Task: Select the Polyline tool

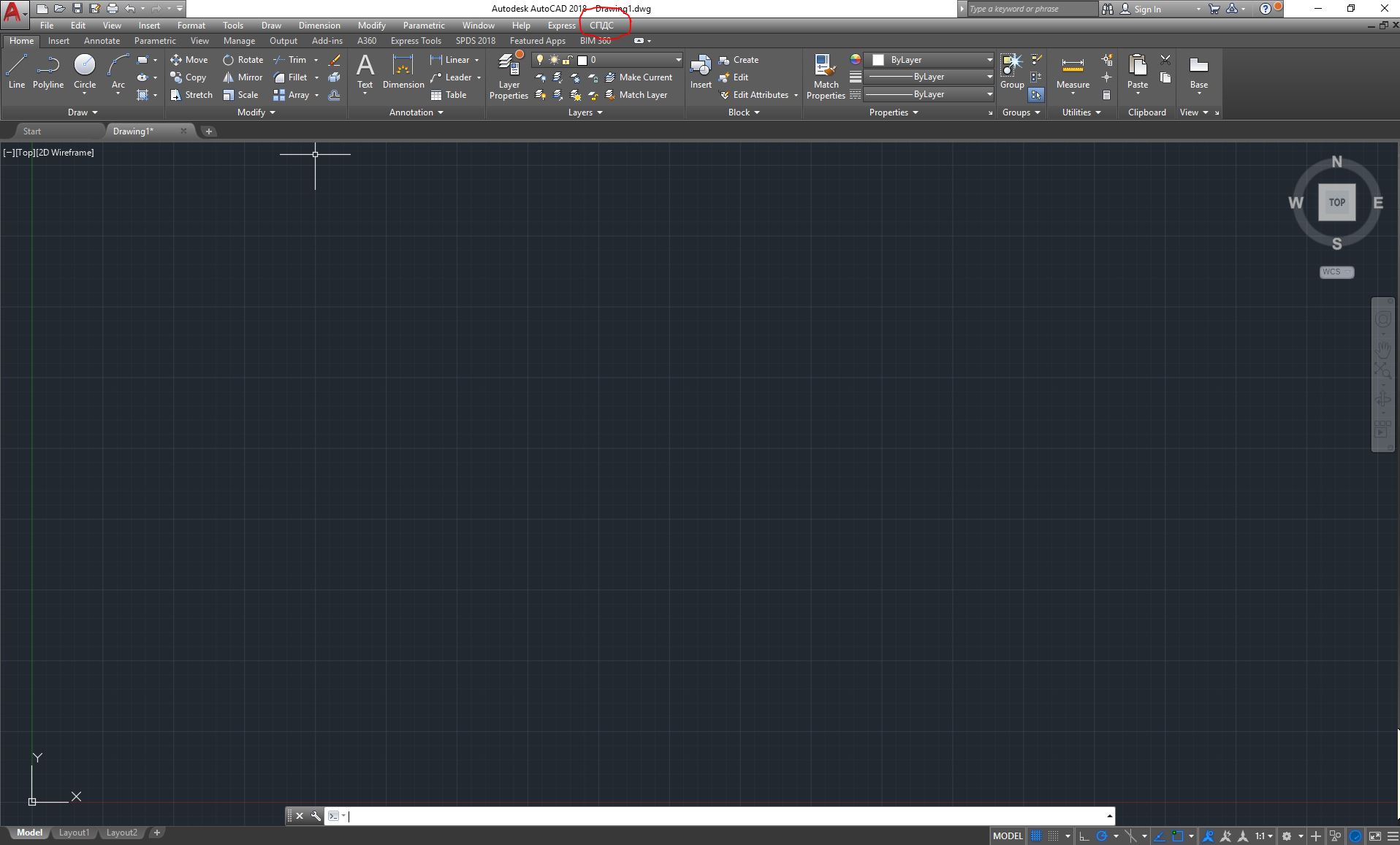Action: [x=47, y=72]
